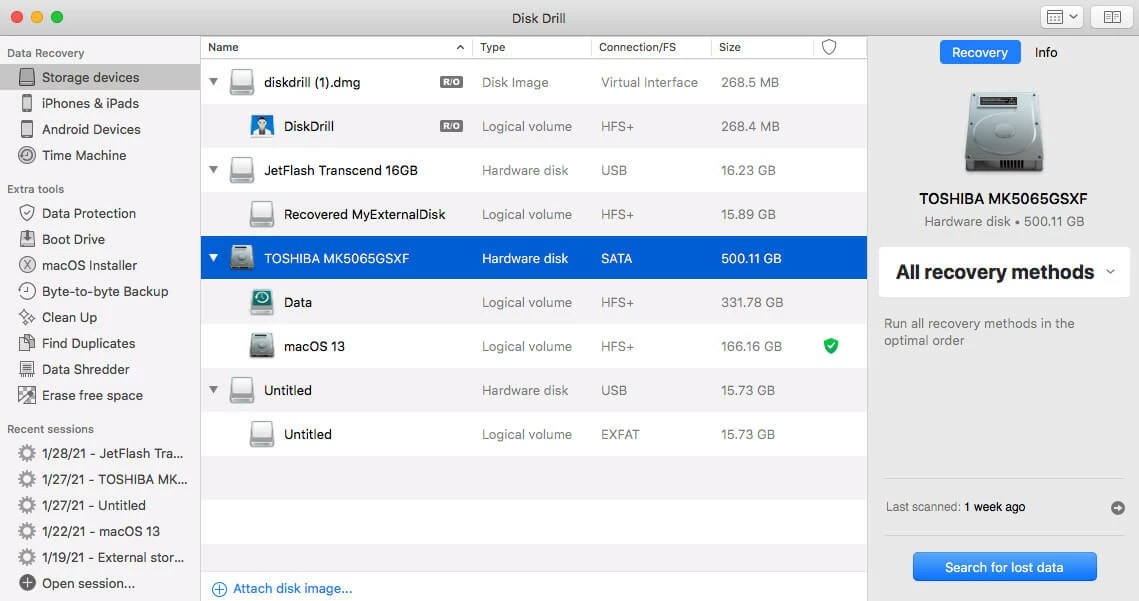This screenshot has height=601, width=1139.
Task: Click R/O badge on diskdrill (1).dmg
Action: (451, 82)
